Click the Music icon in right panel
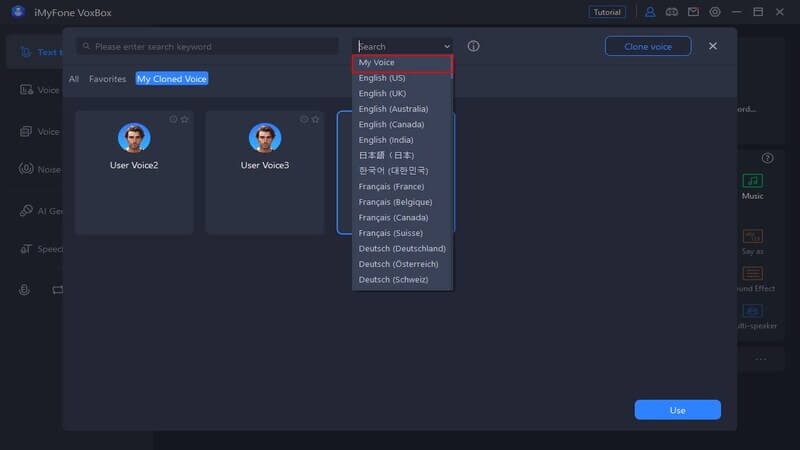 [x=753, y=181]
